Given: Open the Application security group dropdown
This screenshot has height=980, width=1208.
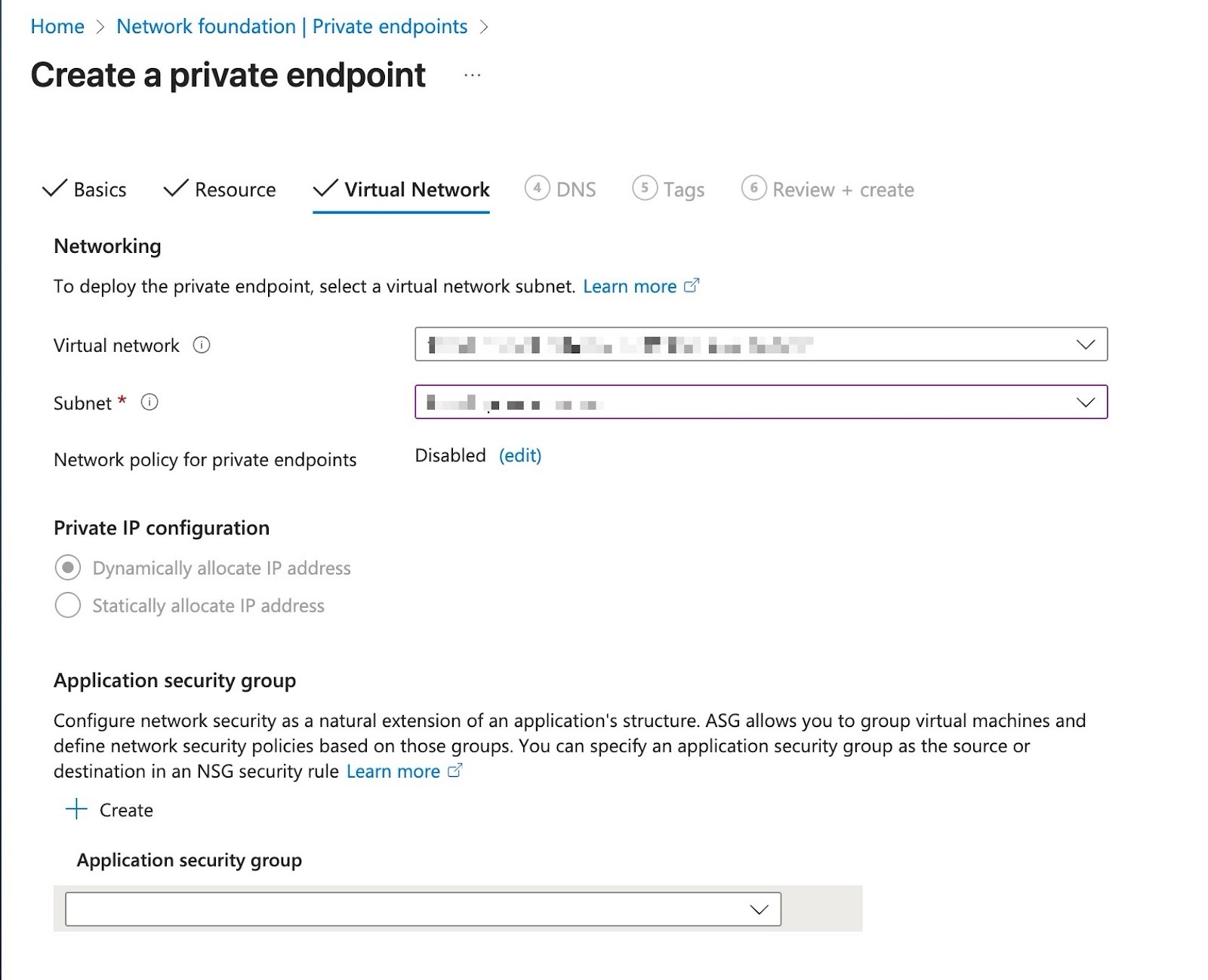Looking at the screenshot, I should click(759, 909).
